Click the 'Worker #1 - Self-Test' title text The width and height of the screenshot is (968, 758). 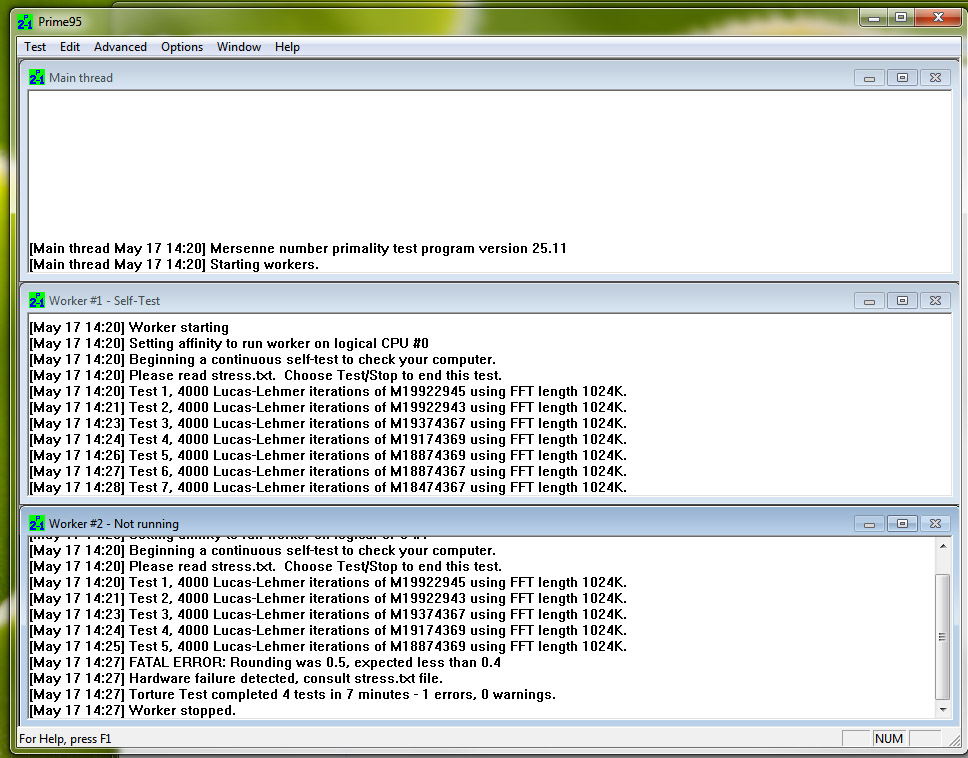pos(104,301)
